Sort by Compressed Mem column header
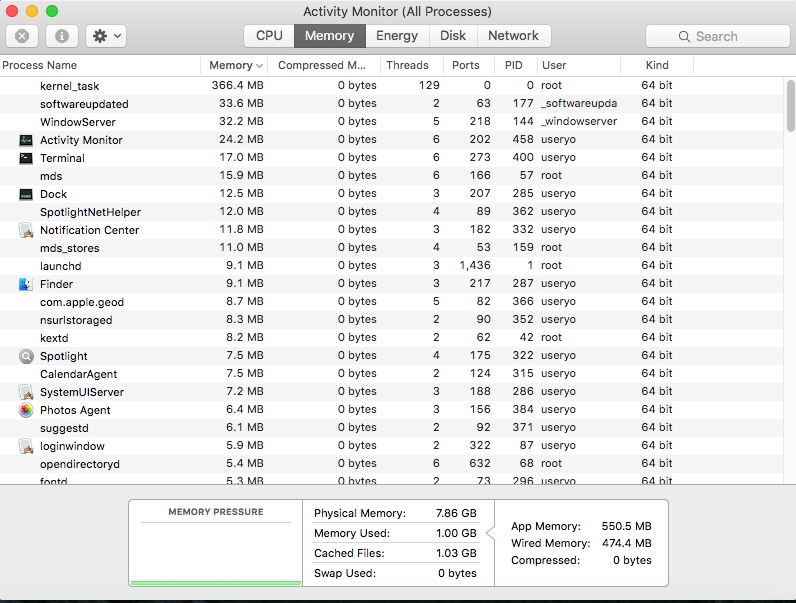Viewport: 796px width, 603px height. 324,65
